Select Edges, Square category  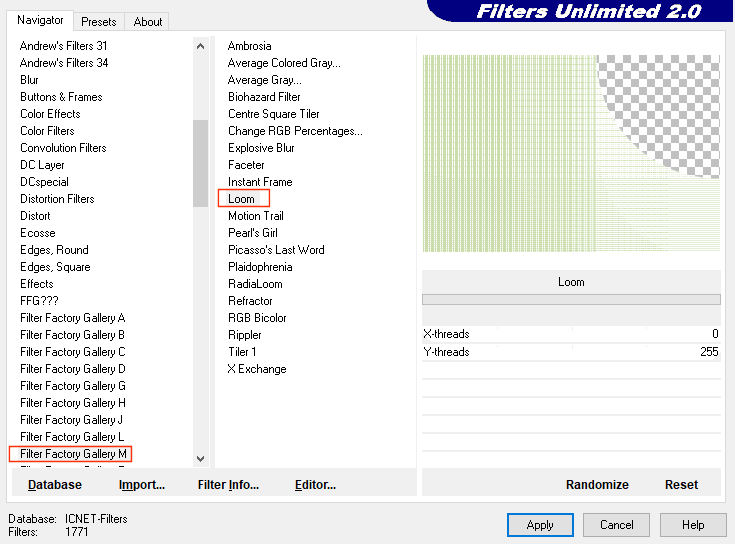[55, 267]
